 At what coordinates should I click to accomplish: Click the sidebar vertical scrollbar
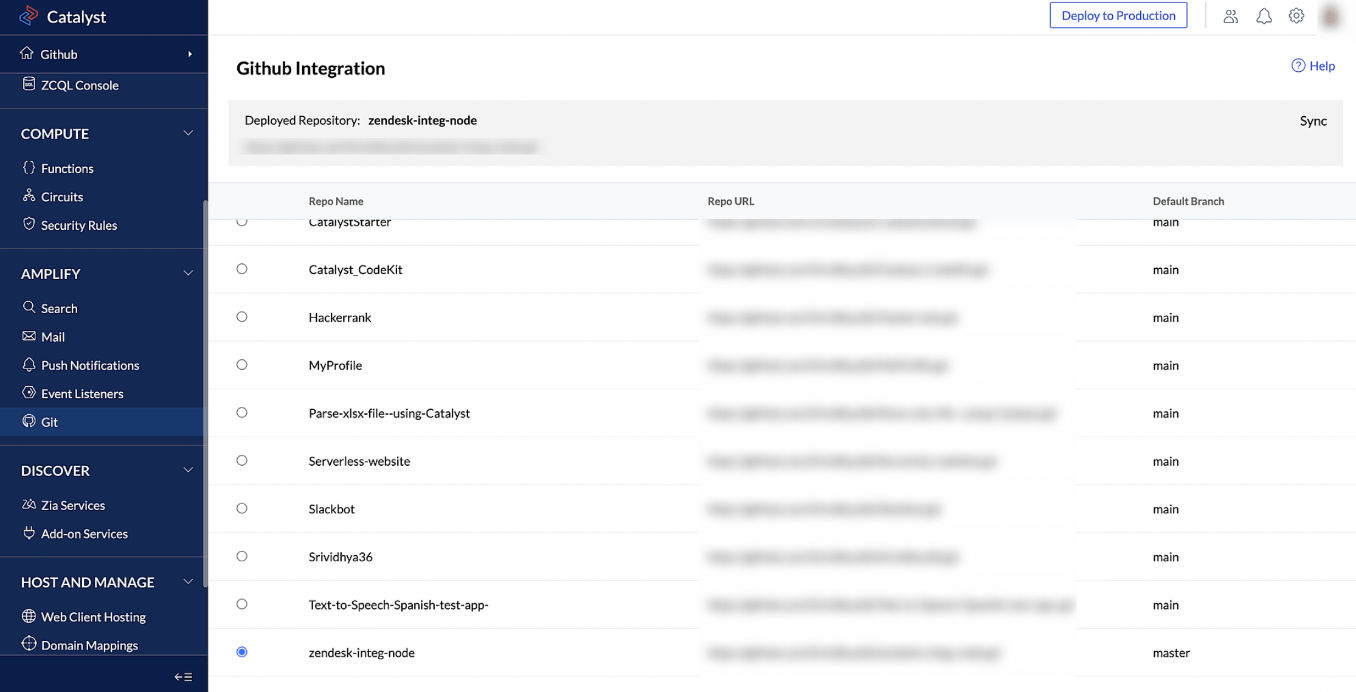(205, 390)
